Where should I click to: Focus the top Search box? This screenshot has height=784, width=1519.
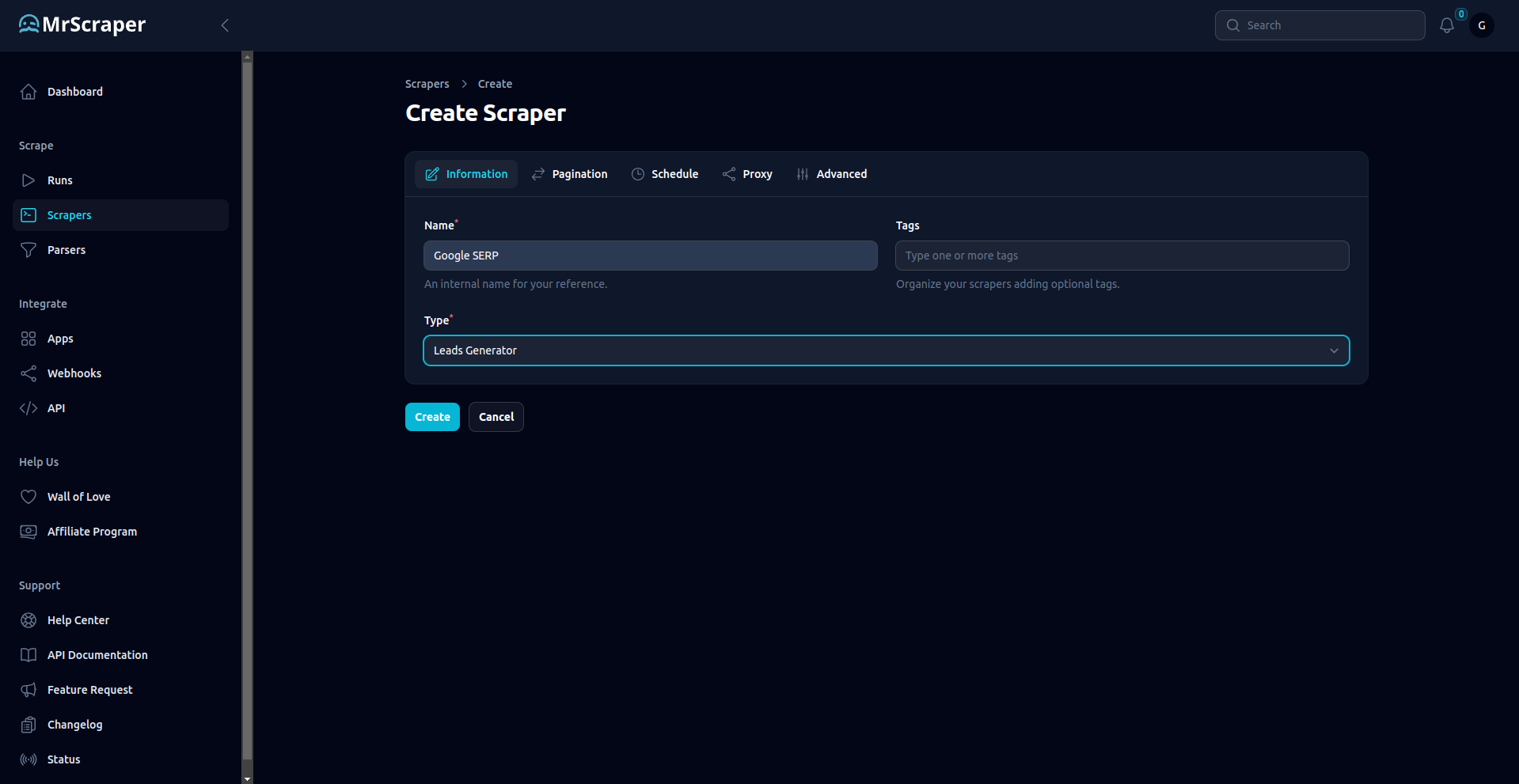coord(1320,25)
